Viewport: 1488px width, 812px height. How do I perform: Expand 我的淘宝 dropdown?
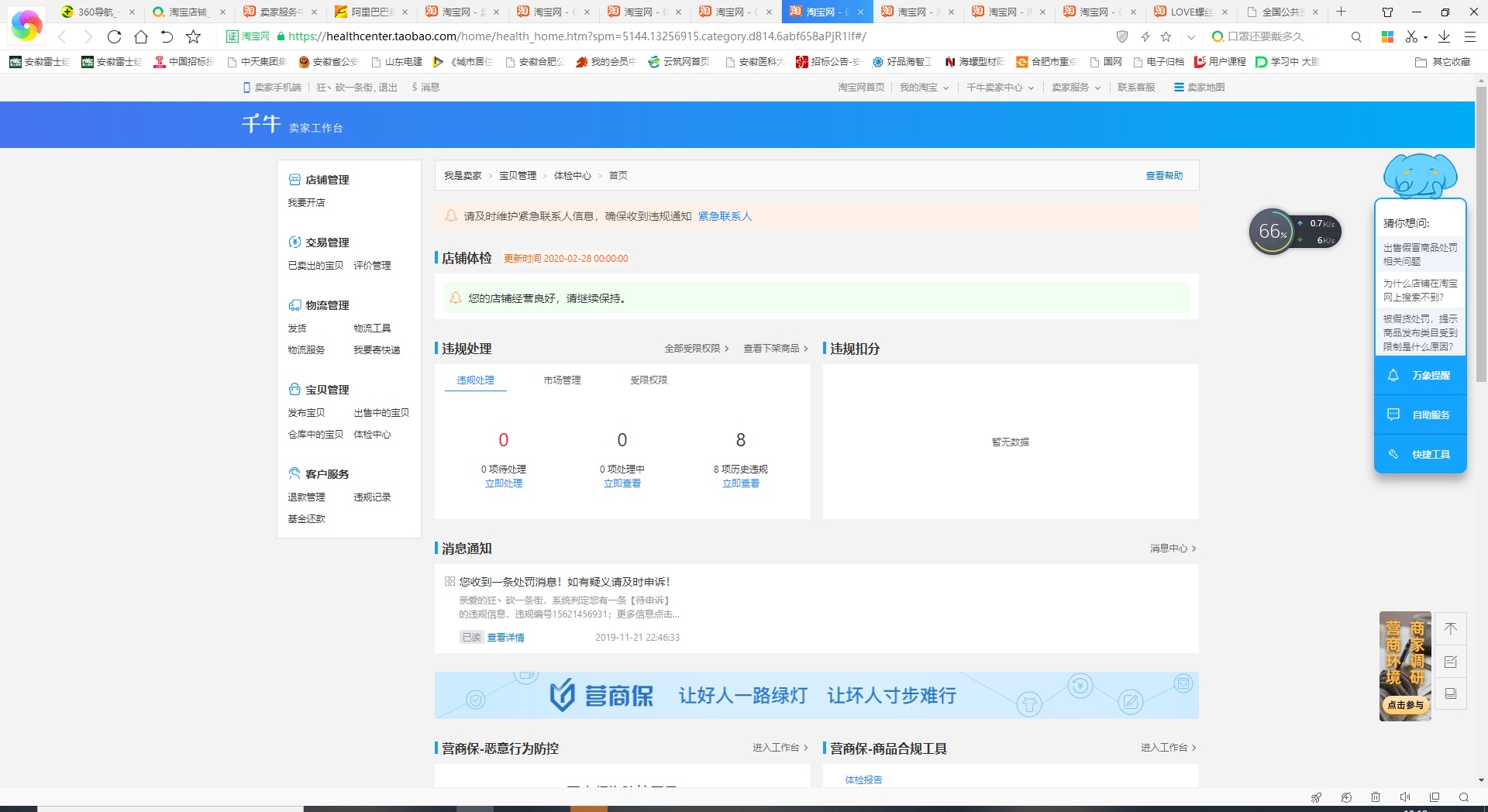(924, 88)
